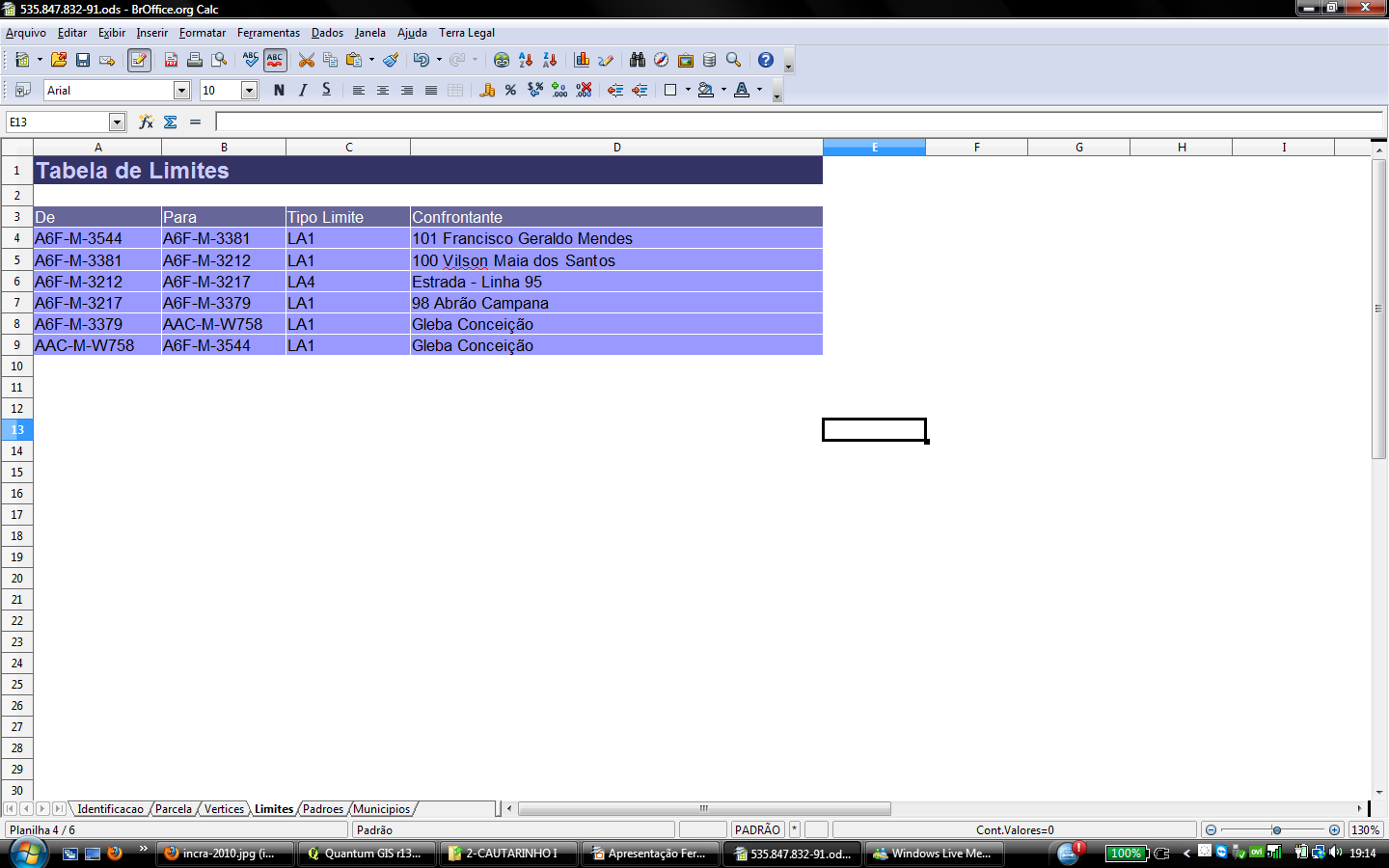1389x868 pixels.
Task: Click zoom in plus button in status bar
Action: tap(1334, 829)
